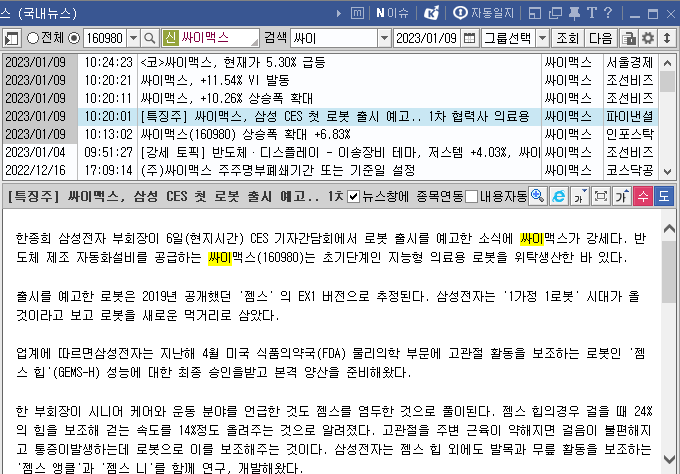Click the stock search magnifier icon
The height and width of the screenshot is (474, 680).
click(x=150, y=38)
